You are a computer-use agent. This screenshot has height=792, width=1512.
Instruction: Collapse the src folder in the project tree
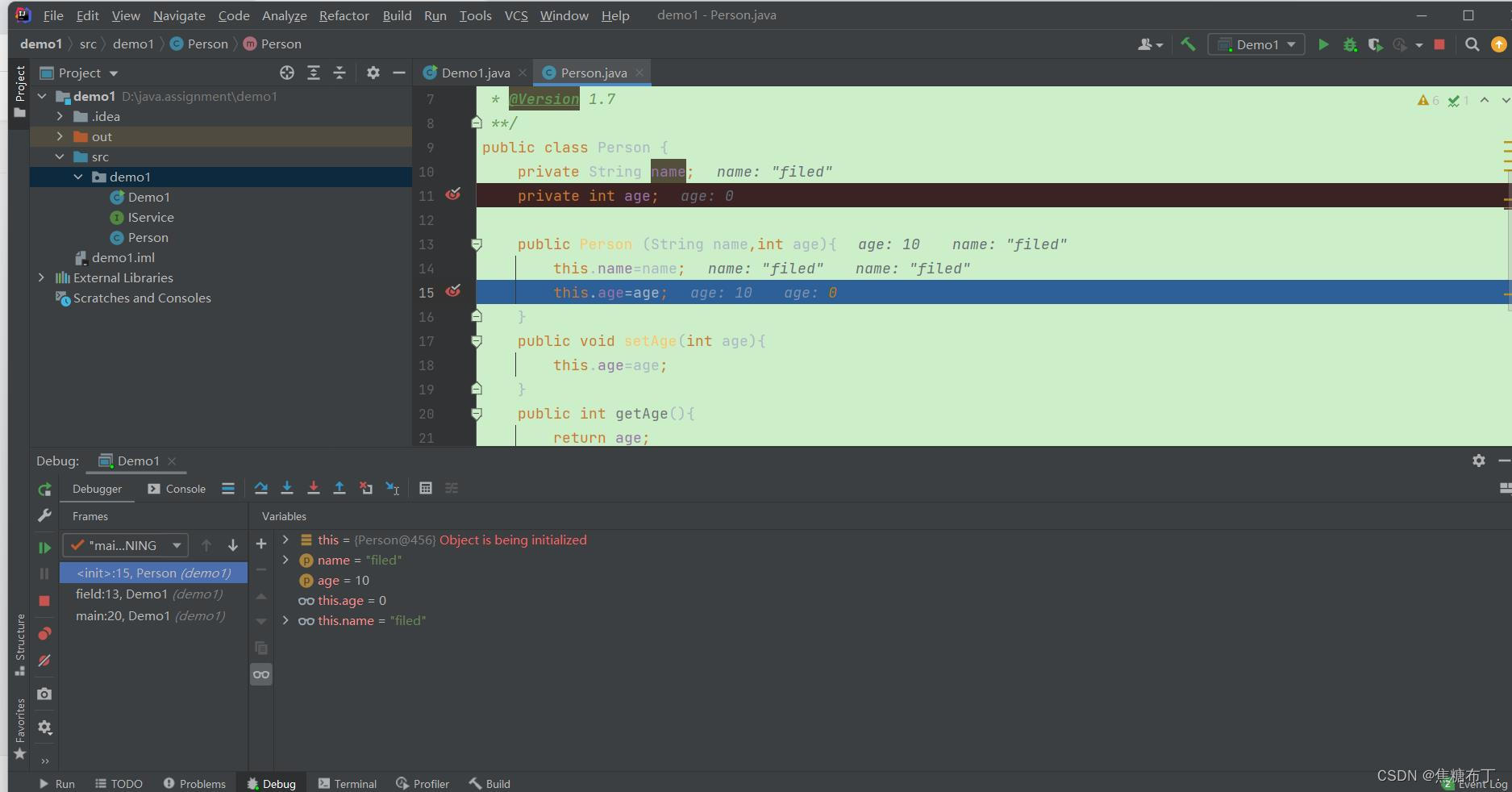[60, 156]
